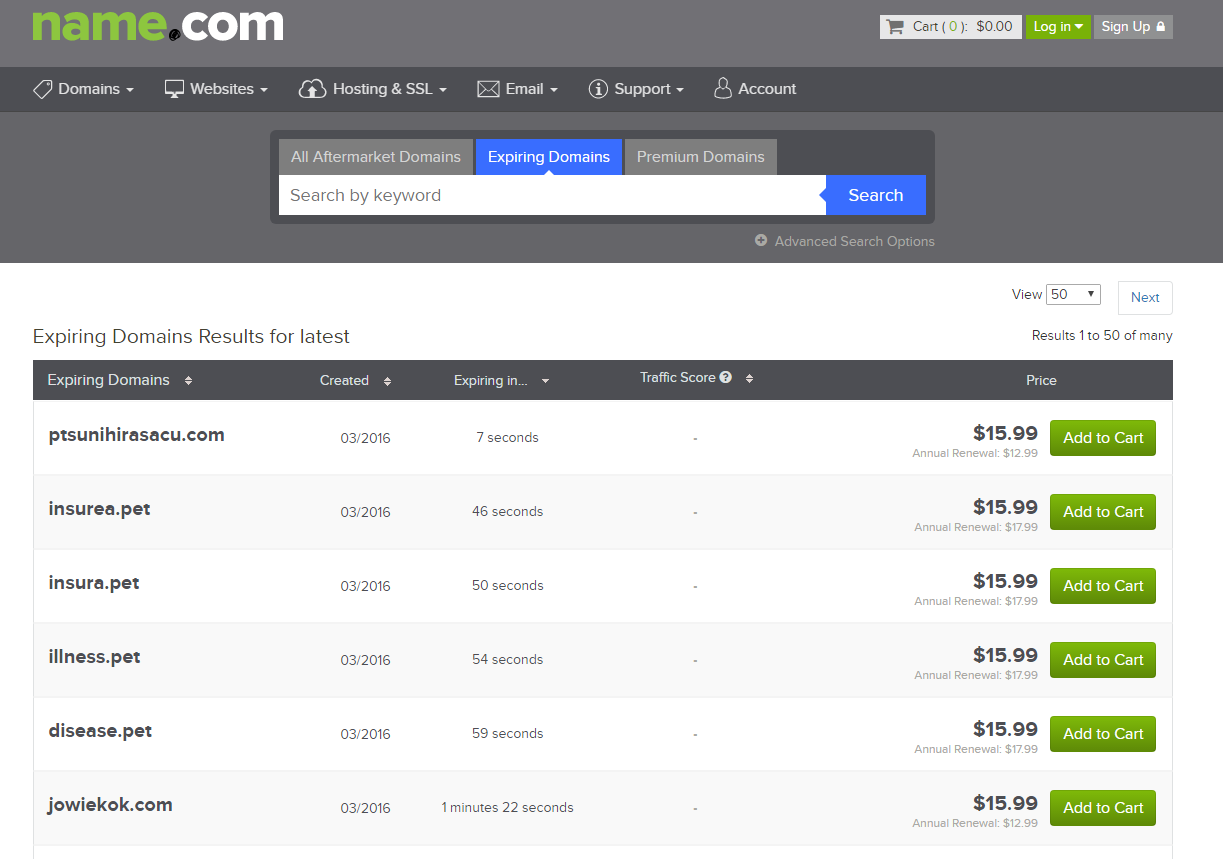This screenshot has width=1223, height=859.
Task: Open the Support menu
Action: coord(636,89)
